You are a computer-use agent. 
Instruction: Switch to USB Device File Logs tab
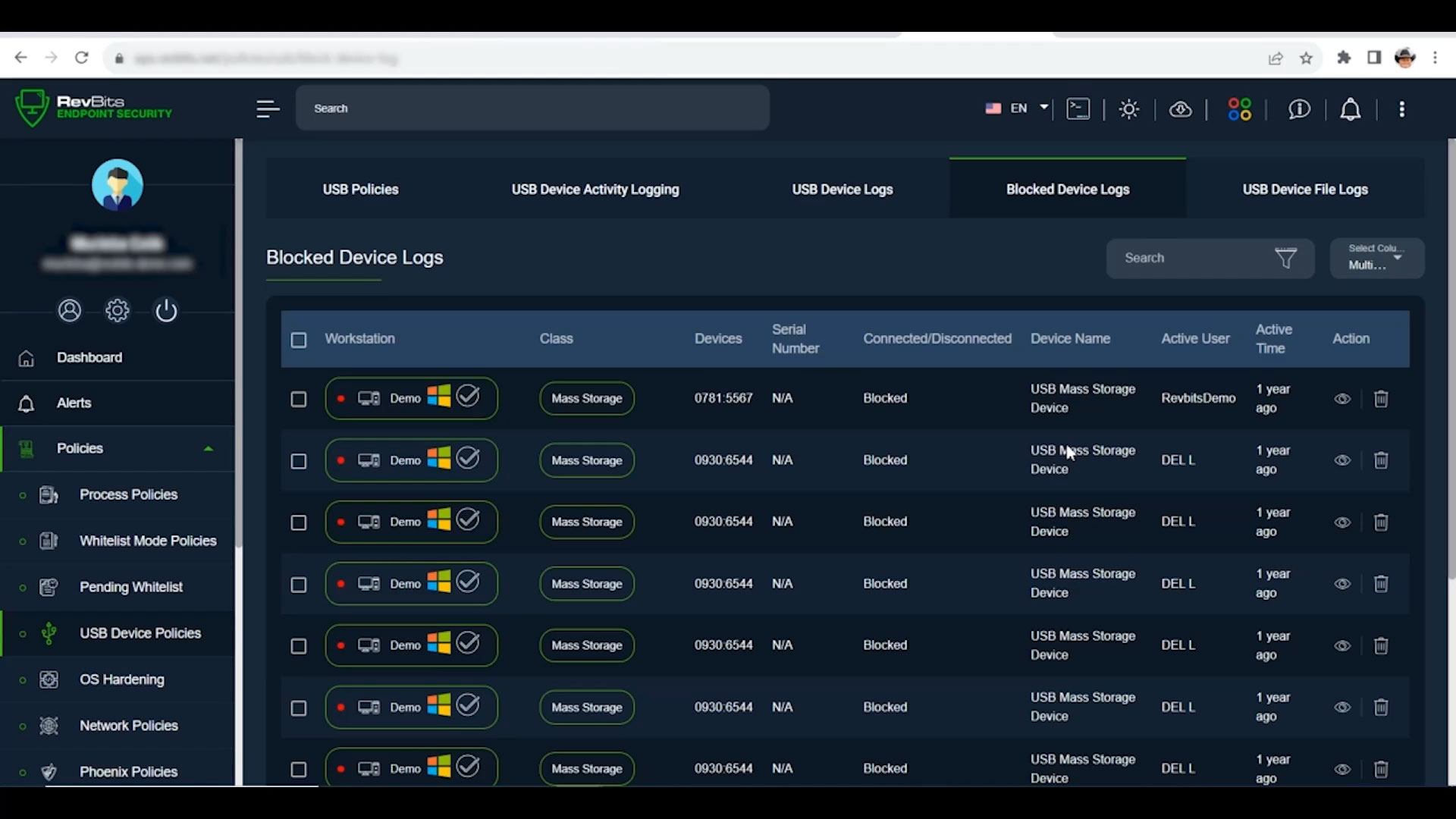[1305, 189]
